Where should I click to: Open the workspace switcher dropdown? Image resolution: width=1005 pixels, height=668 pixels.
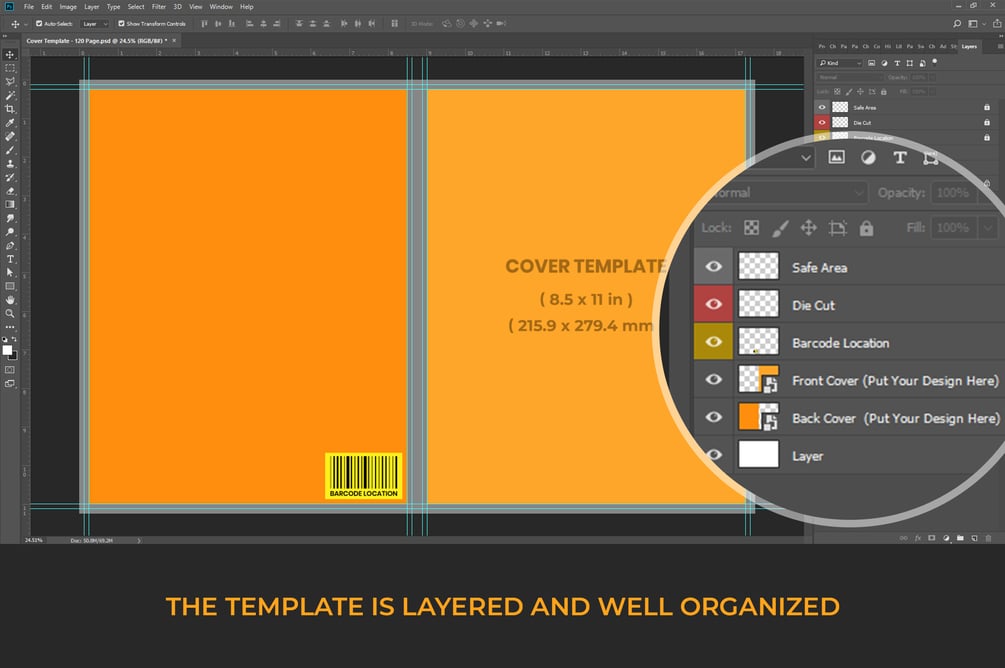[x=976, y=24]
